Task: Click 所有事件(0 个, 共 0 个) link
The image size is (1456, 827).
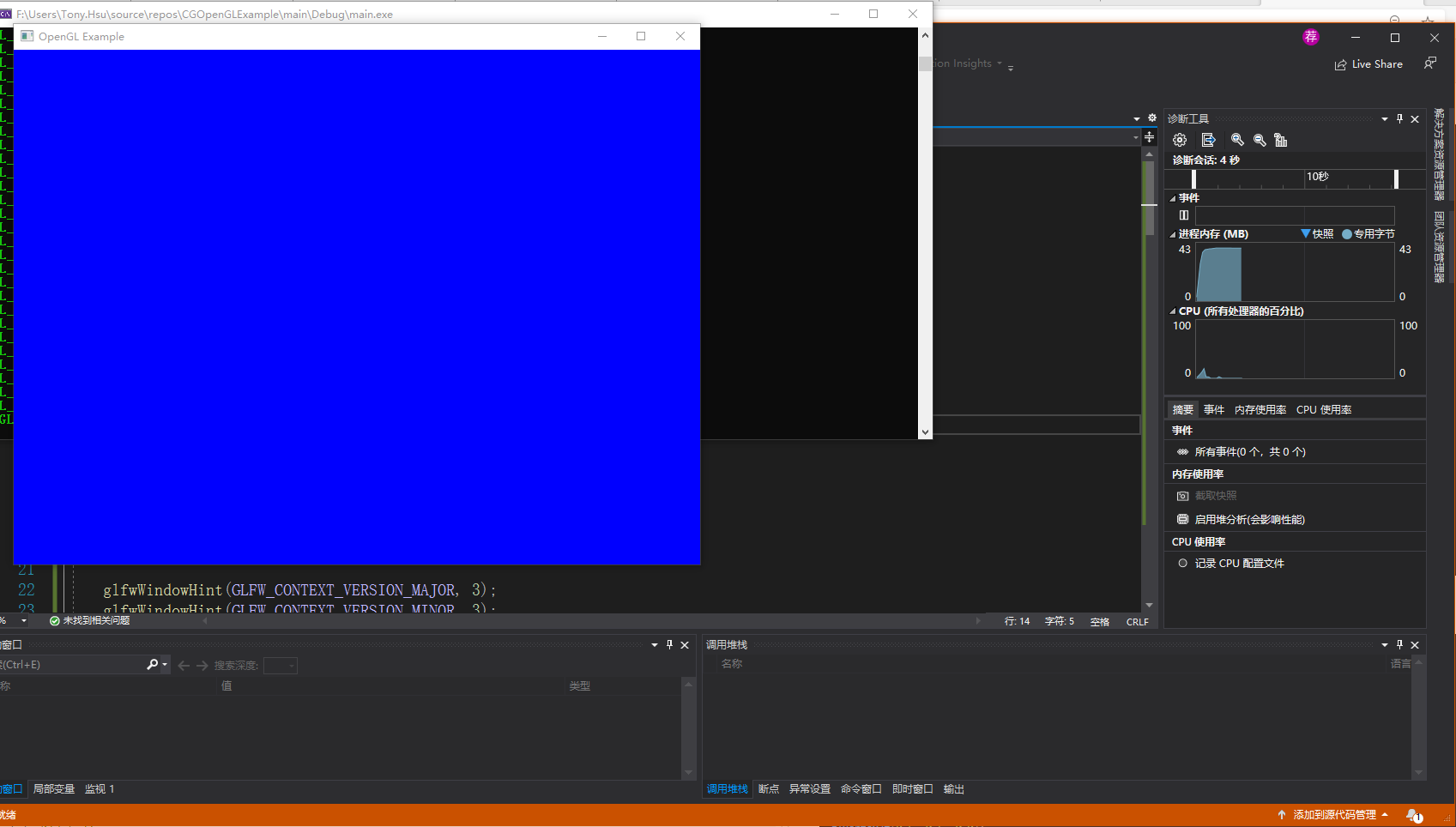Action: (x=1250, y=452)
